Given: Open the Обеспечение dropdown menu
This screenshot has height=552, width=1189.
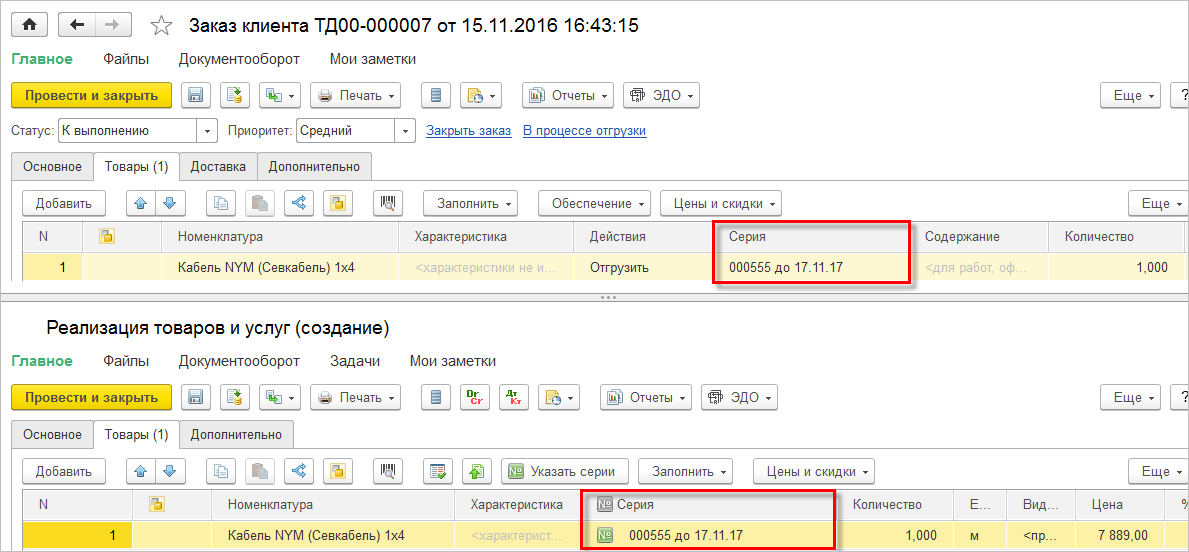Looking at the screenshot, I should coord(594,203).
